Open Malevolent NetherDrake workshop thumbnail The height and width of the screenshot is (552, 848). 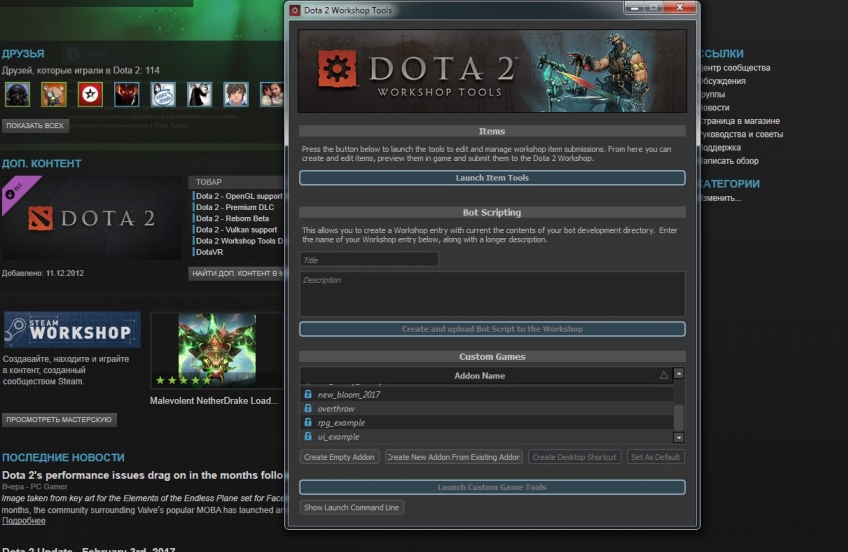click(x=217, y=350)
